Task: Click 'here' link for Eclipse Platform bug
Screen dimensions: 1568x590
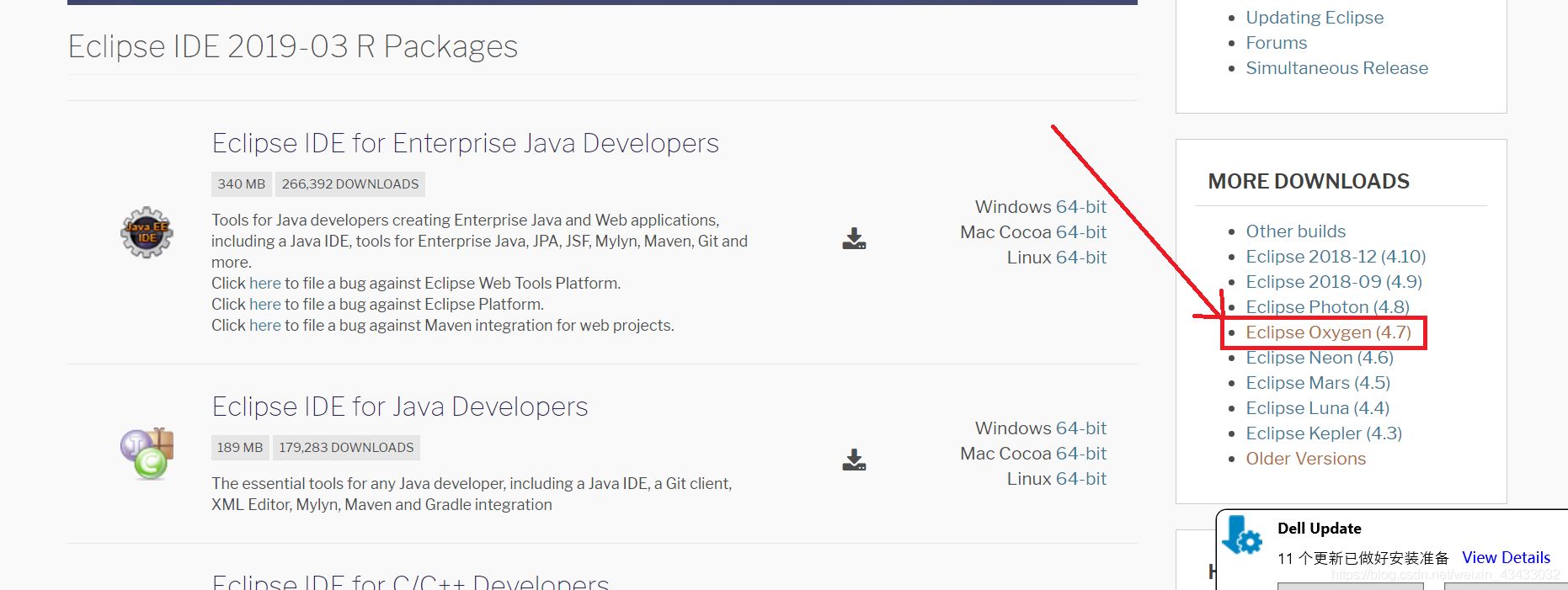Action: 264,305
